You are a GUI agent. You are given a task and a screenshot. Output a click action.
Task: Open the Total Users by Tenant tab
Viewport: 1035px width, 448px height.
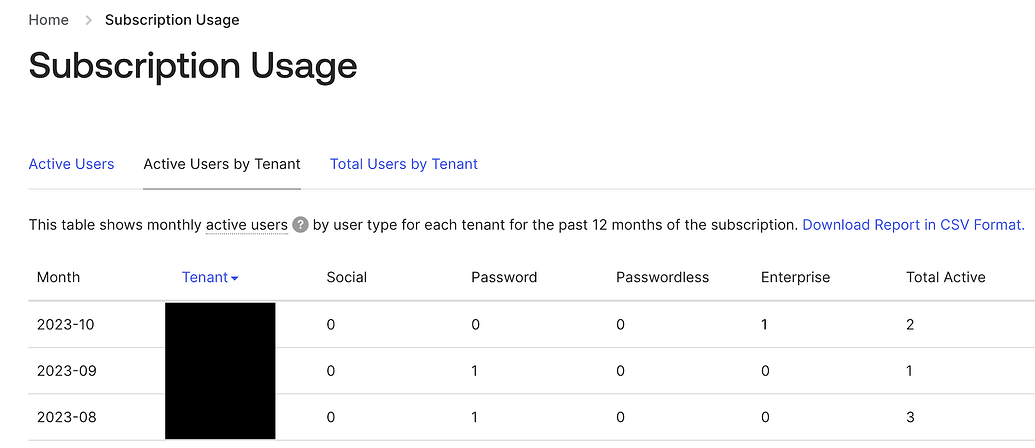(404, 164)
